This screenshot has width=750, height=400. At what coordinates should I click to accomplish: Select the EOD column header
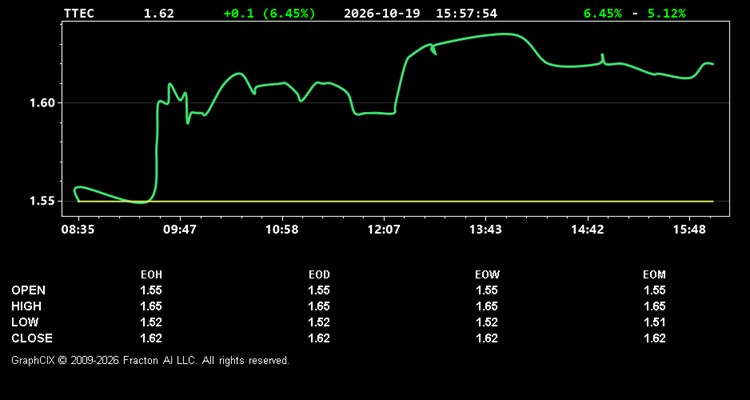tap(319, 275)
